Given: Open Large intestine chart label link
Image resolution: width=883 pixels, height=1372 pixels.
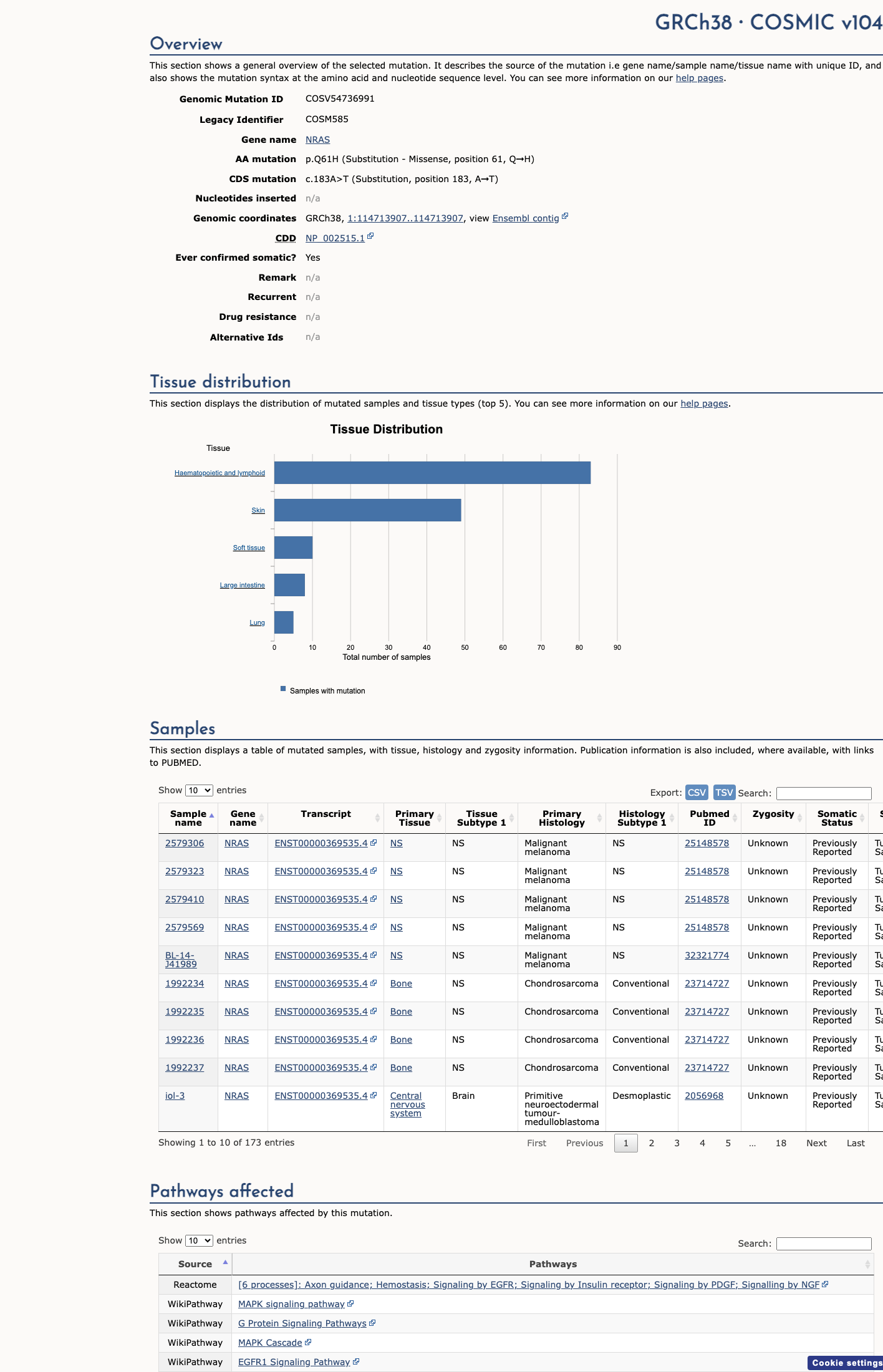Looking at the screenshot, I should (x=242, y=585).
